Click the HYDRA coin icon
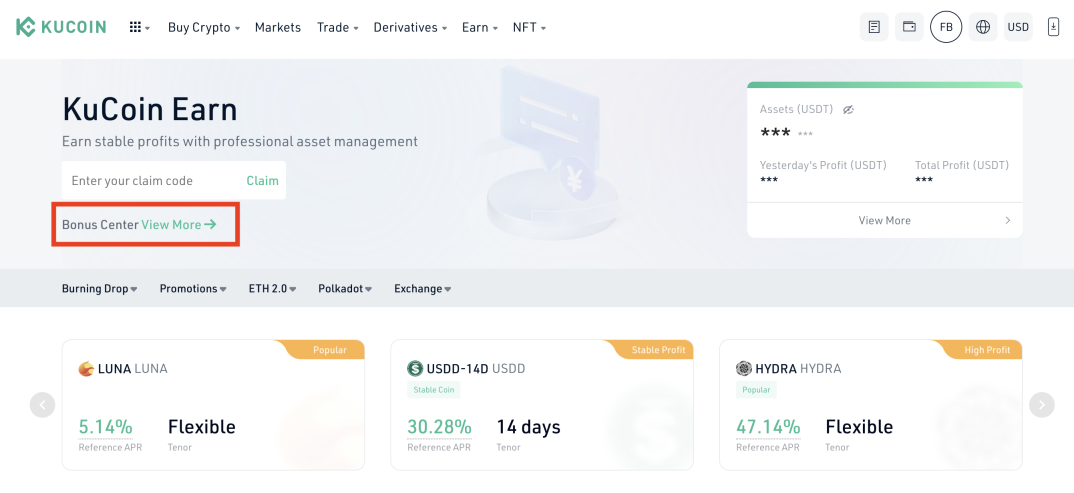1074x493 pixels. click(744, 368)
